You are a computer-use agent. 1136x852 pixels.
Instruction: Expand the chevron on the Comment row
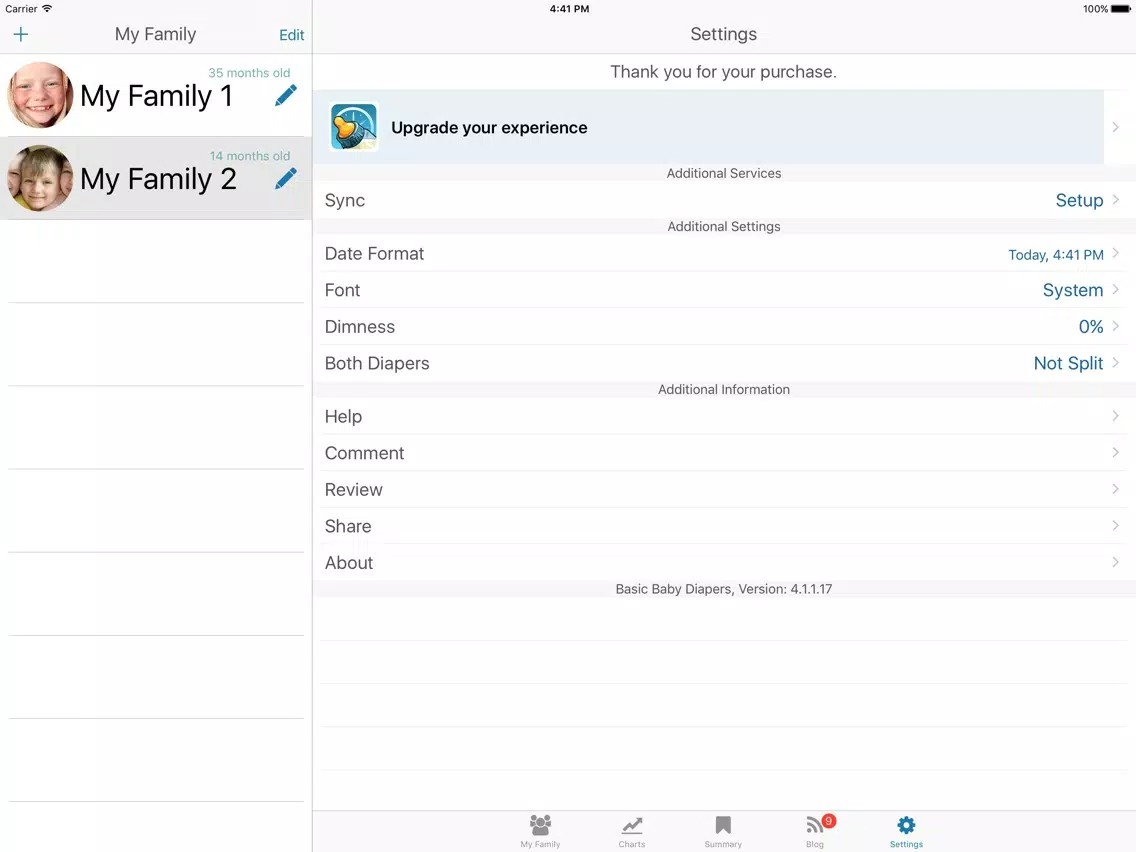(1116, 452)
